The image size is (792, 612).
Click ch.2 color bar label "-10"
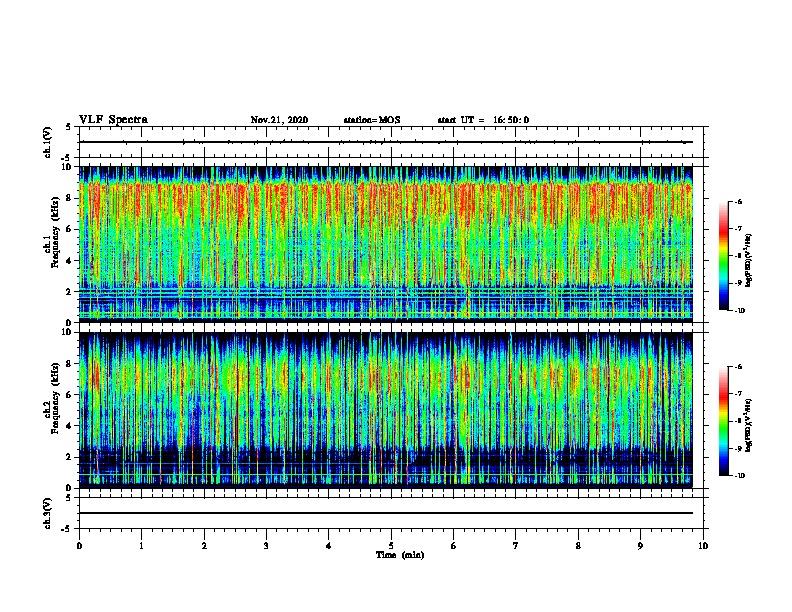click(739, 476)
